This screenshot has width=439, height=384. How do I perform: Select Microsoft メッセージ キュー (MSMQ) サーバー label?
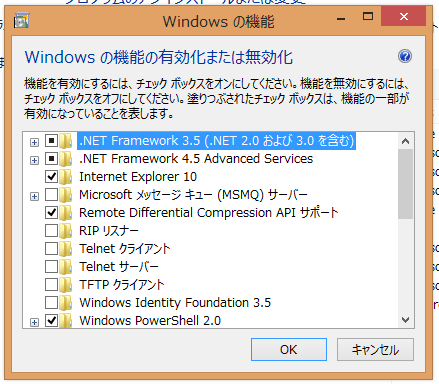(193, 195)
